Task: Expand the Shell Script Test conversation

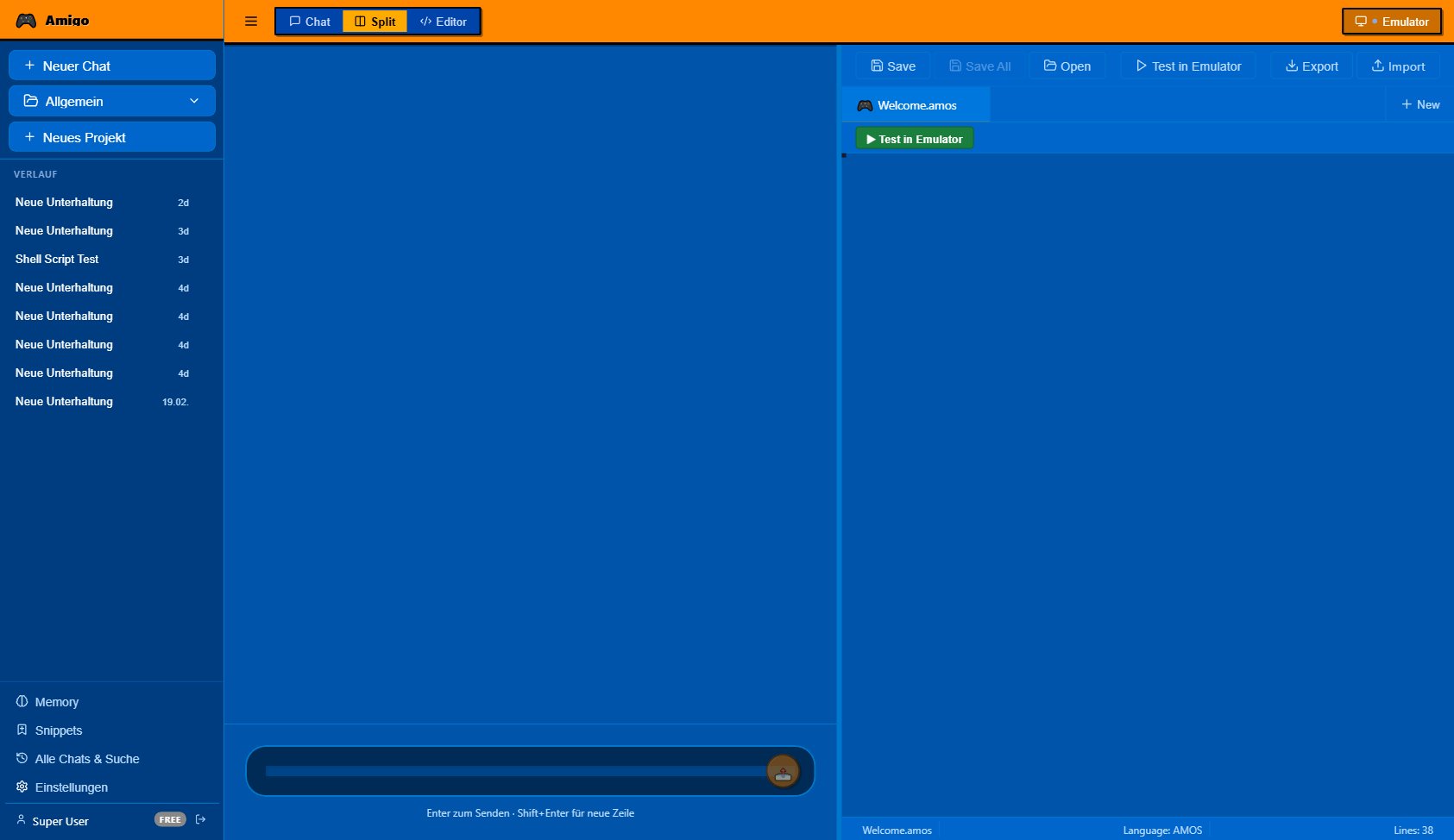Action: coord(57,259)
